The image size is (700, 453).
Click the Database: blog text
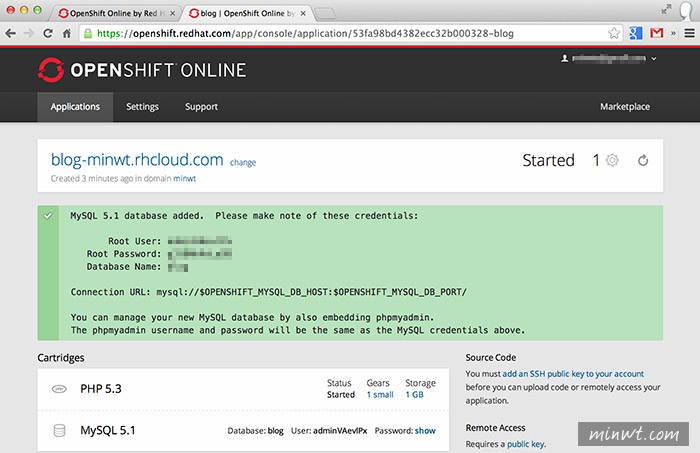point(255,431)
